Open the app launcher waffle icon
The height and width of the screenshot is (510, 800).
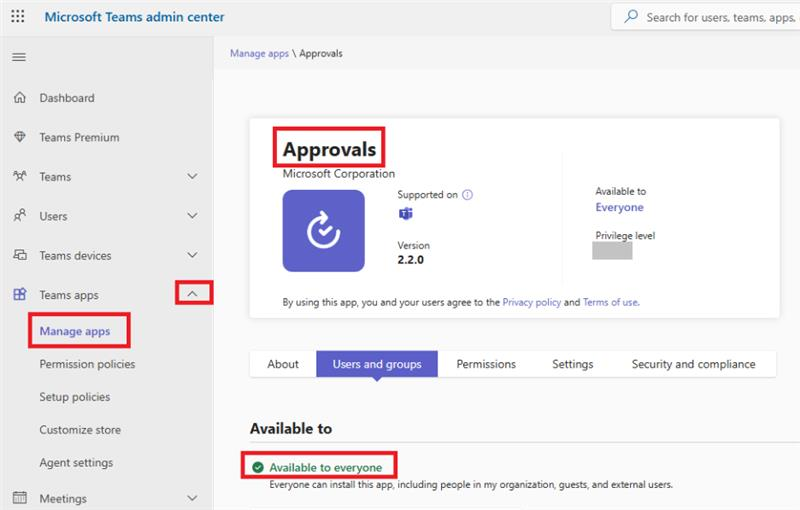click(x=18, y=16)
